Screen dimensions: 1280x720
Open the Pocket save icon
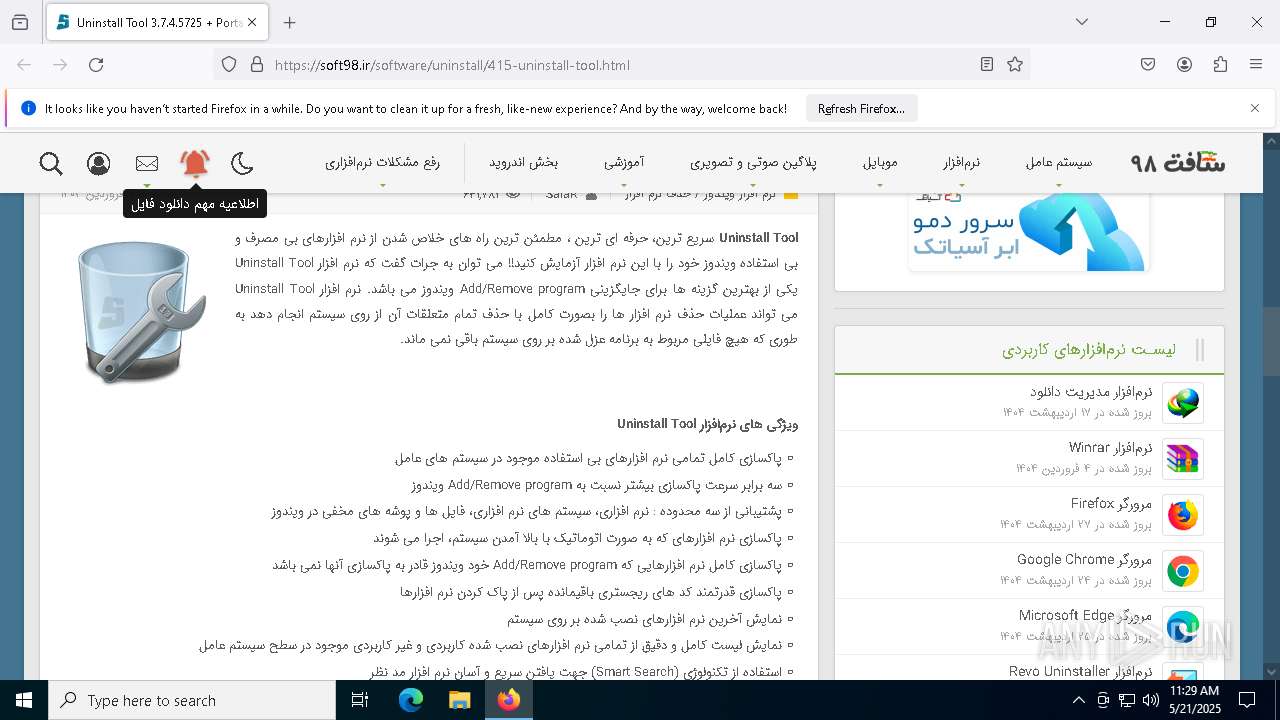pyautogui.click(x=1148, y=65)
